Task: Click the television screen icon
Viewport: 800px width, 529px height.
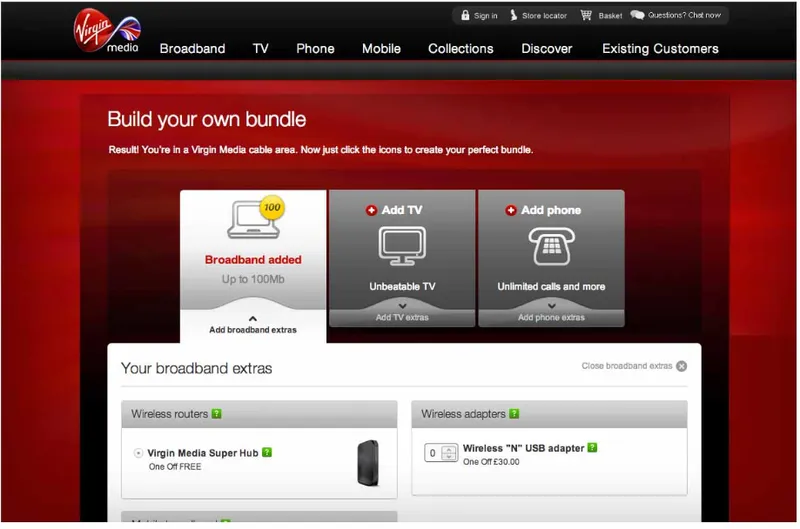Action: [x=402, y=246]
